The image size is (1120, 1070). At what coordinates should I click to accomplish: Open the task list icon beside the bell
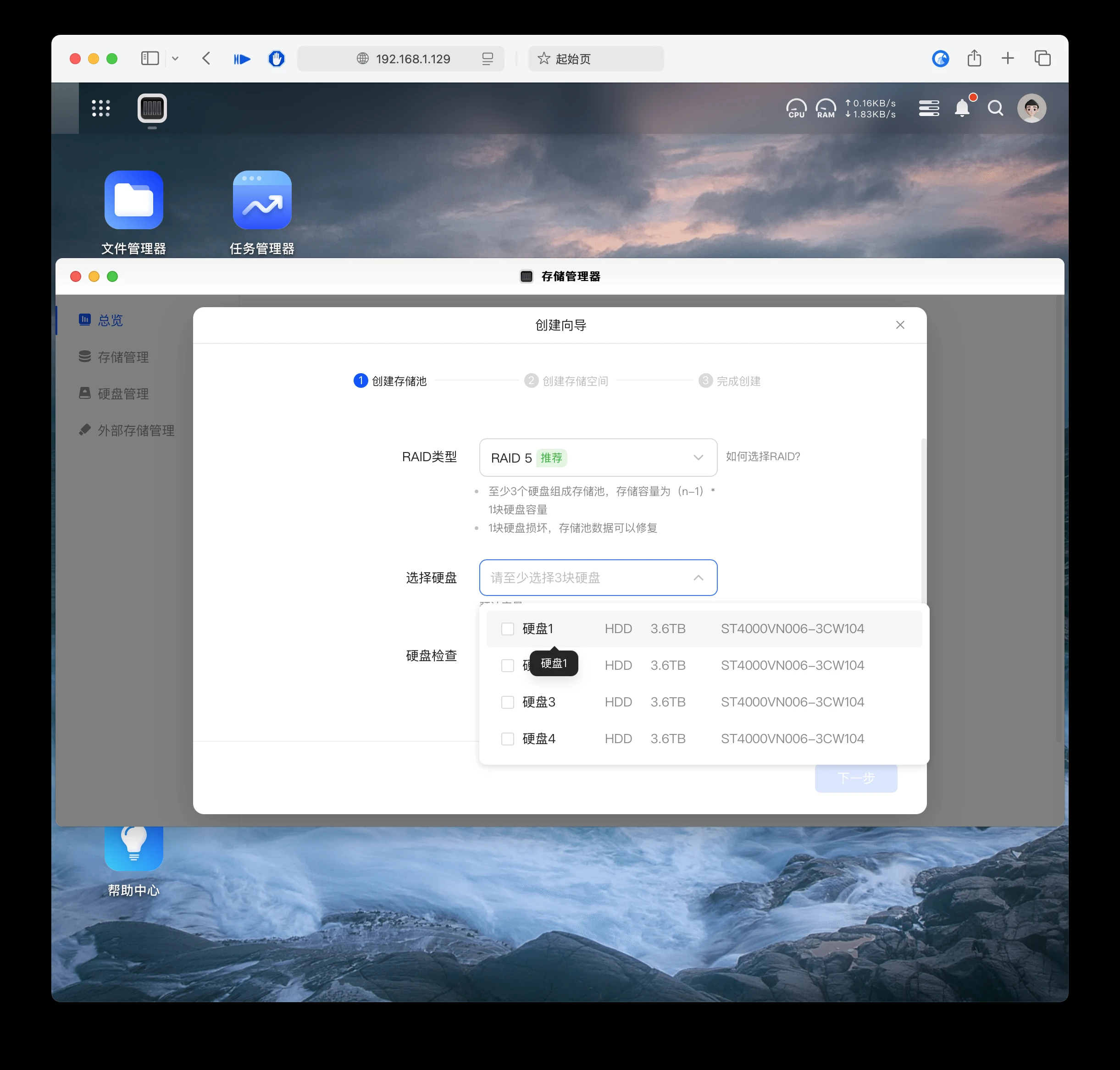coord(929,108)
